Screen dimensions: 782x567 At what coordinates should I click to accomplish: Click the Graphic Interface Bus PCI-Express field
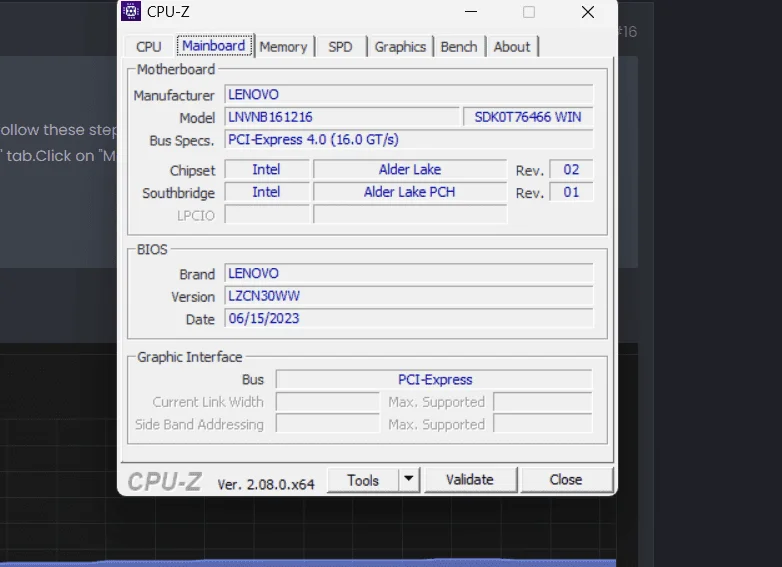coord(434,379)
